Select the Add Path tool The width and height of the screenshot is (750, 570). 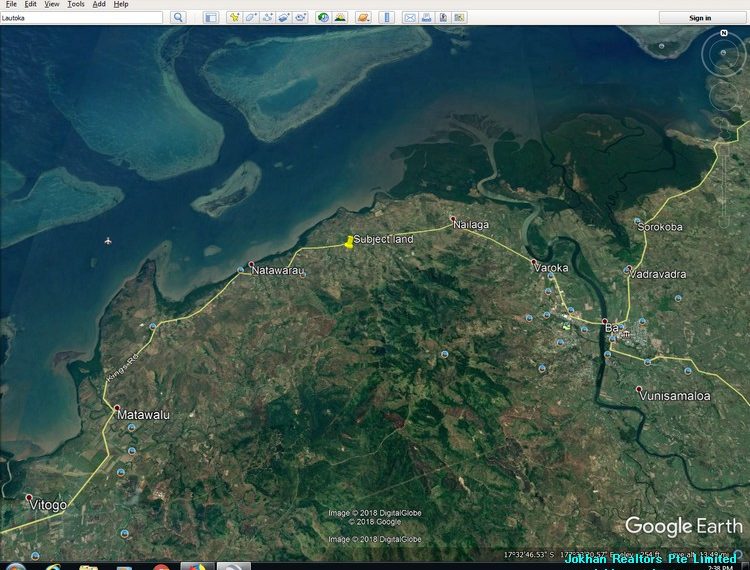pos(267,18)
